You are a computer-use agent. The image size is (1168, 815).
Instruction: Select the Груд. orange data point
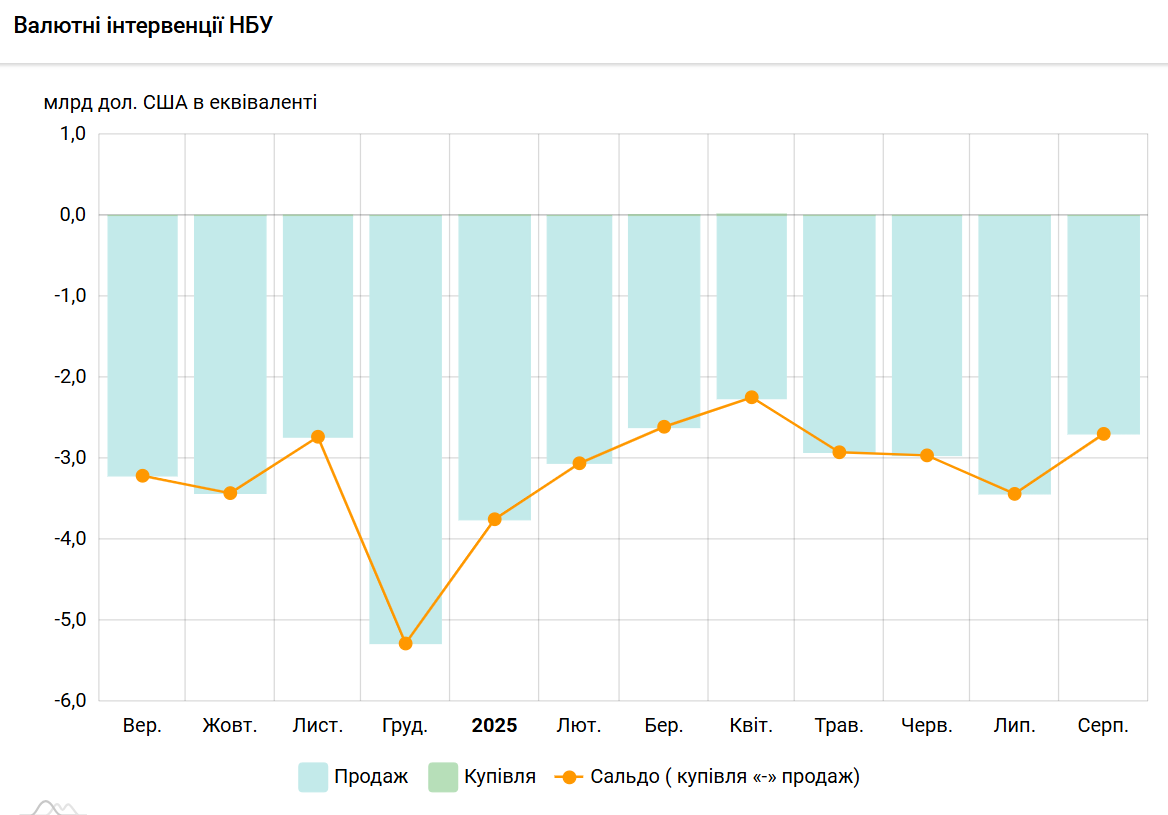point(405,643)
